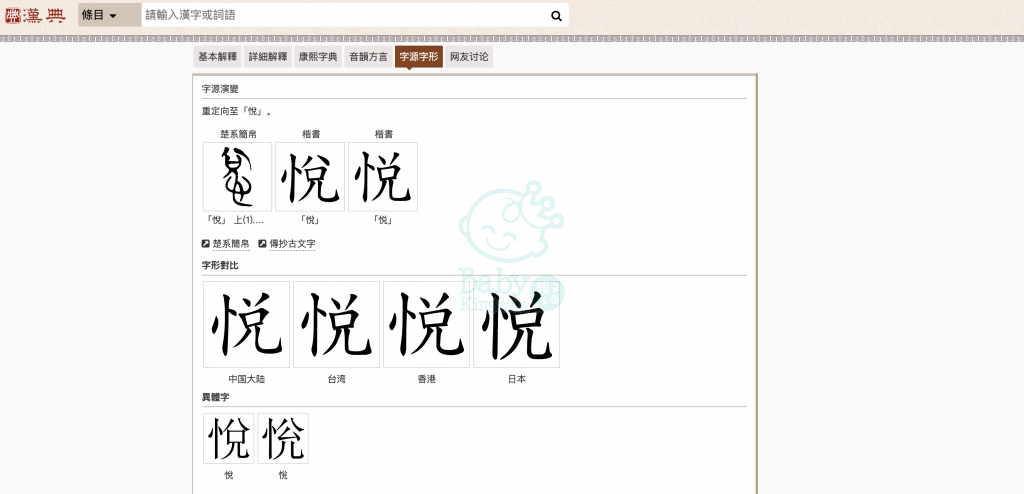Select the active 字源字形 tab

pos(419,57)
